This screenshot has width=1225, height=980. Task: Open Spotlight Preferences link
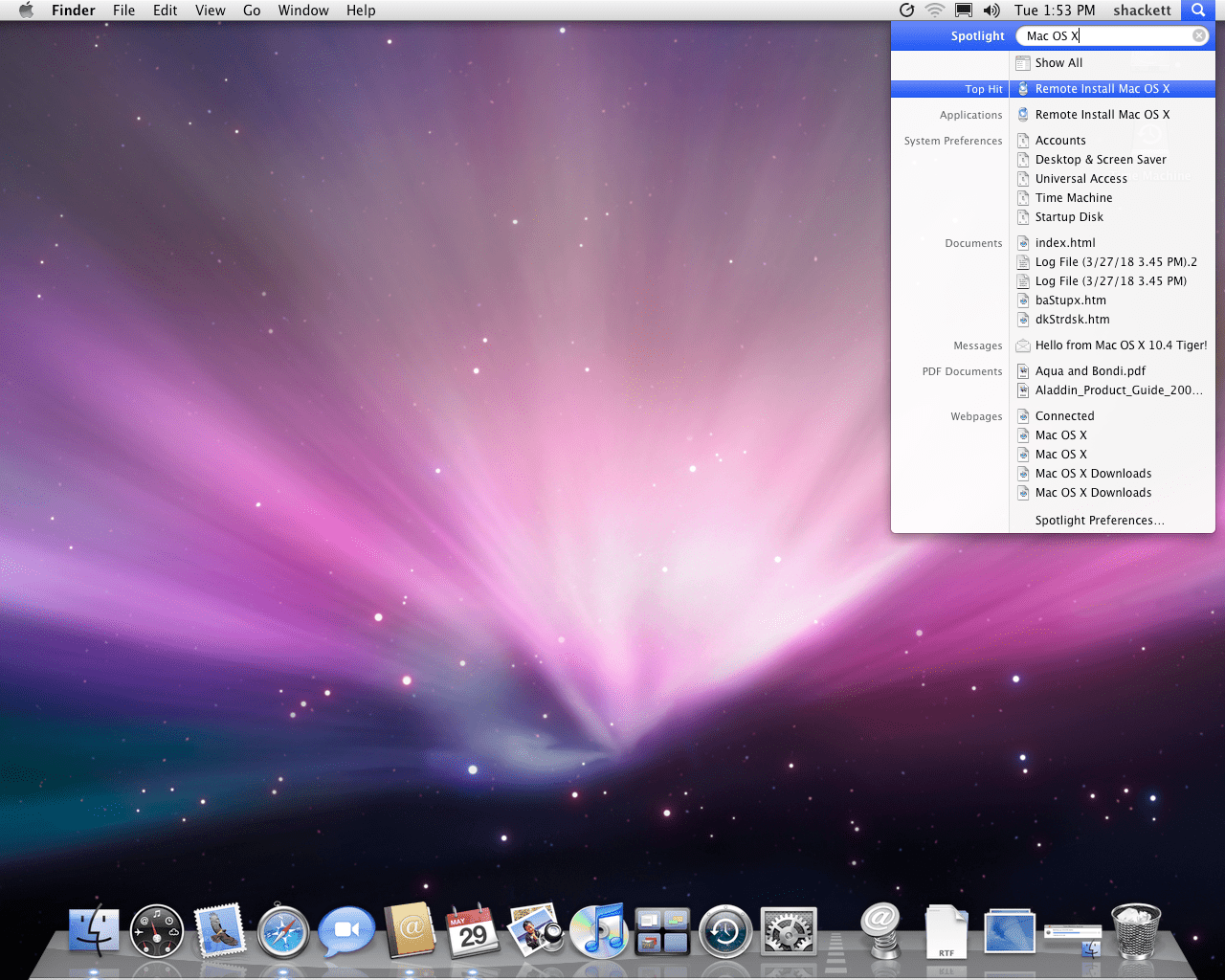(x=1099, y=521)
